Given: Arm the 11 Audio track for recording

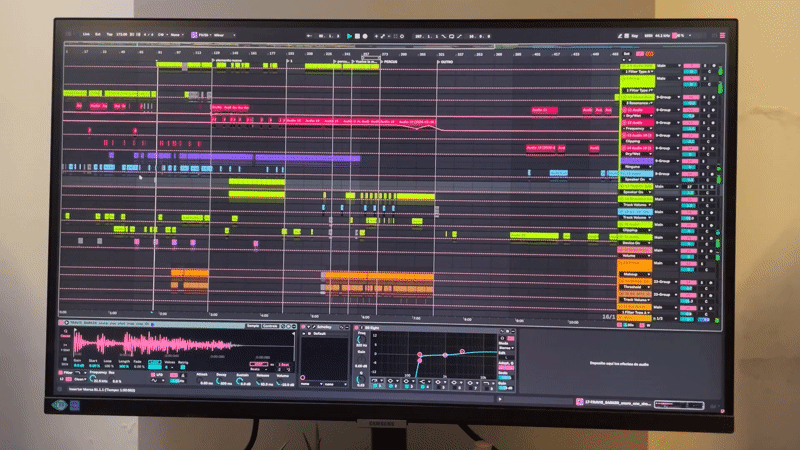Looking at the screenshot, I should click(713, 110).
